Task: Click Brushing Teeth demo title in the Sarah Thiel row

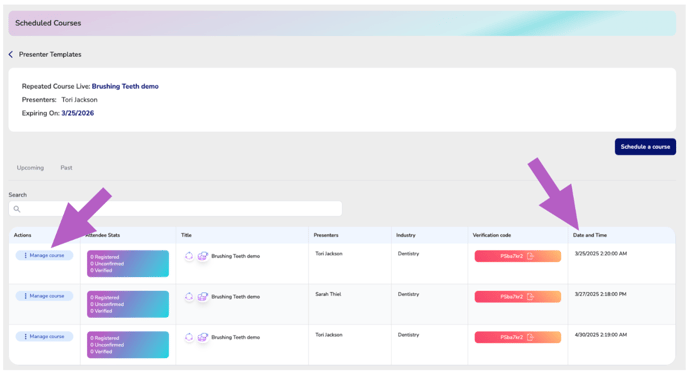Action: [x=236, y=297]
